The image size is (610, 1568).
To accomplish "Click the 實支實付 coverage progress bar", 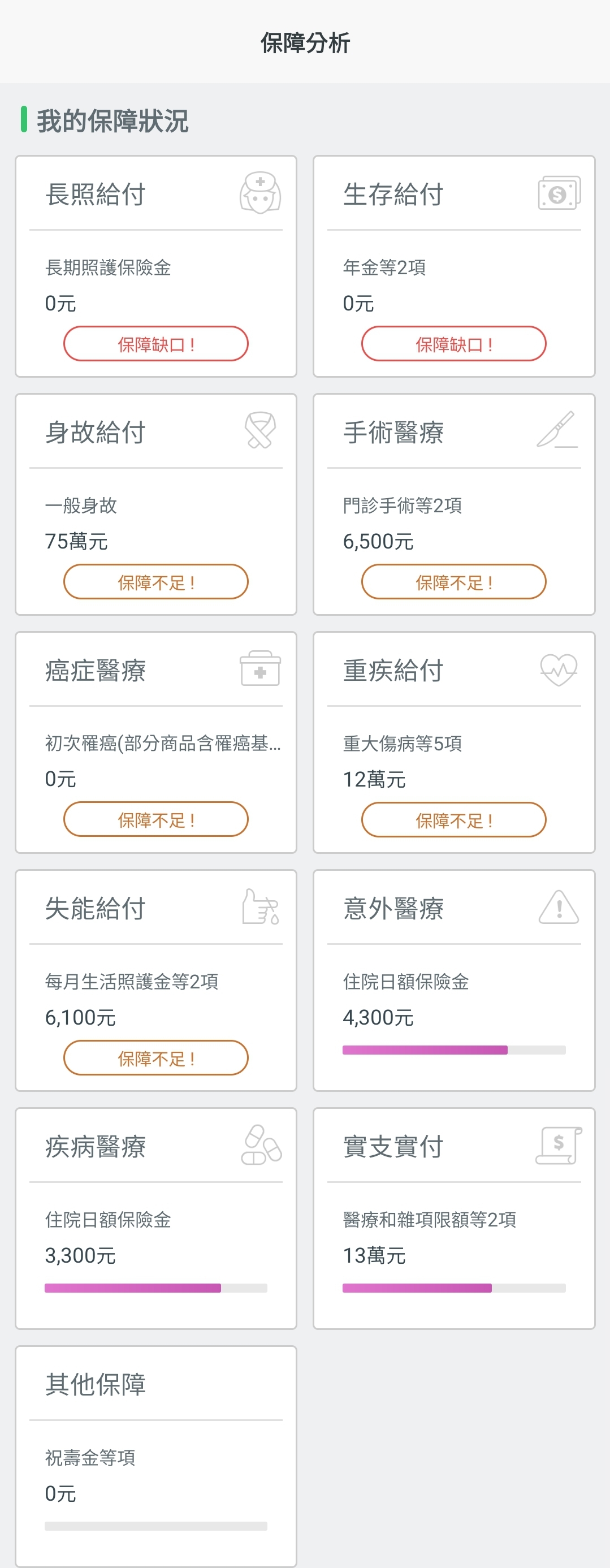I will [x=453, y=1288].
